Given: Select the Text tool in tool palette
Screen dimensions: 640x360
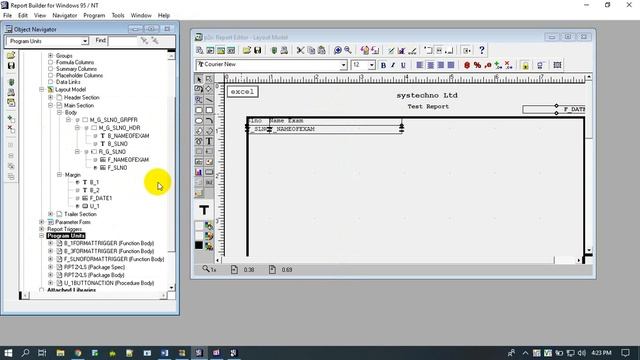Looking at the screenshot, I should tap(209, 141).
